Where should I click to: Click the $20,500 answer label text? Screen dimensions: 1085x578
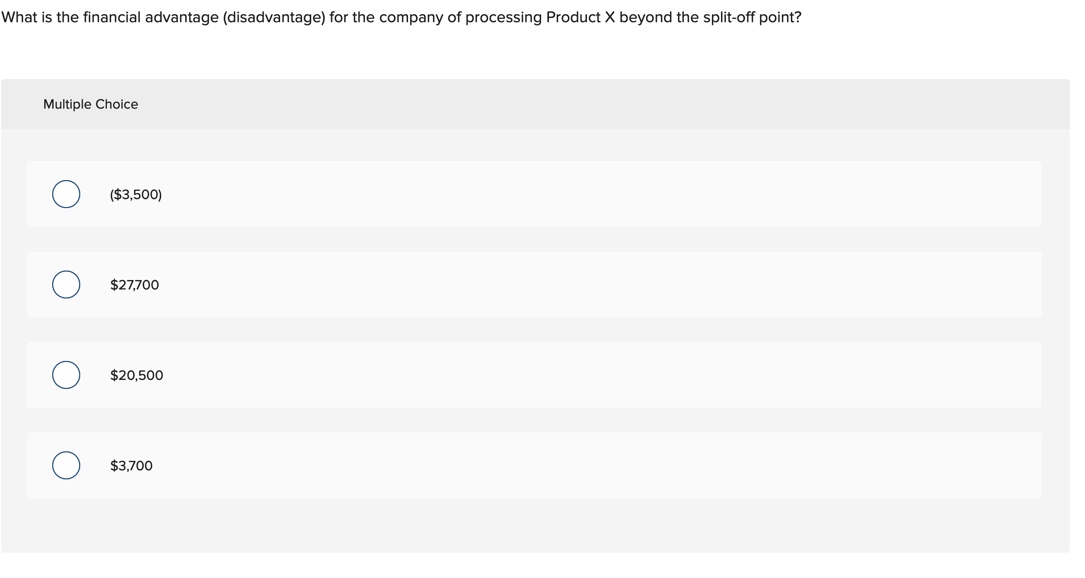pos(136,375)
